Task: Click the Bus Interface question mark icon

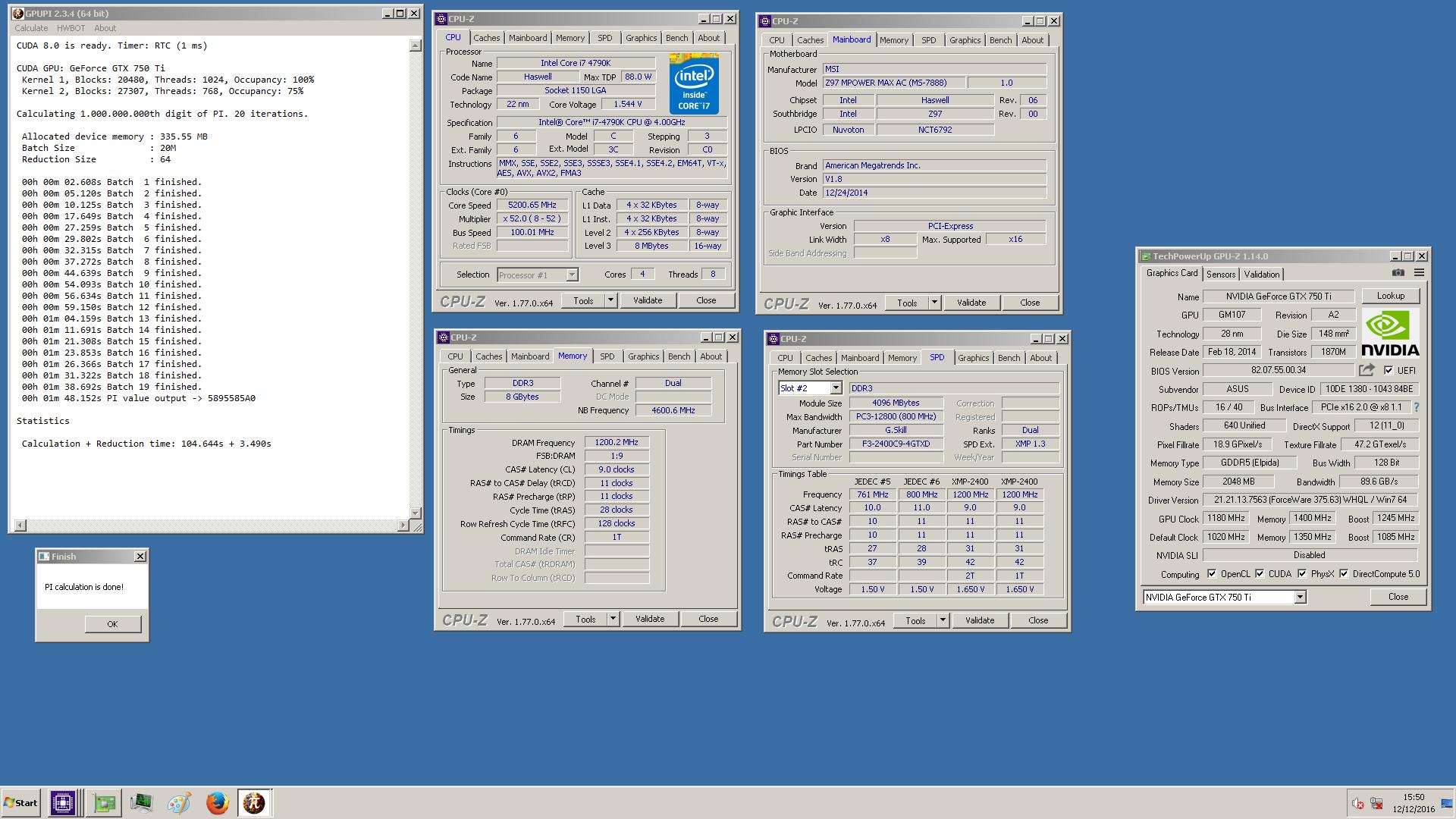Action: click(x=1416, y=407)
